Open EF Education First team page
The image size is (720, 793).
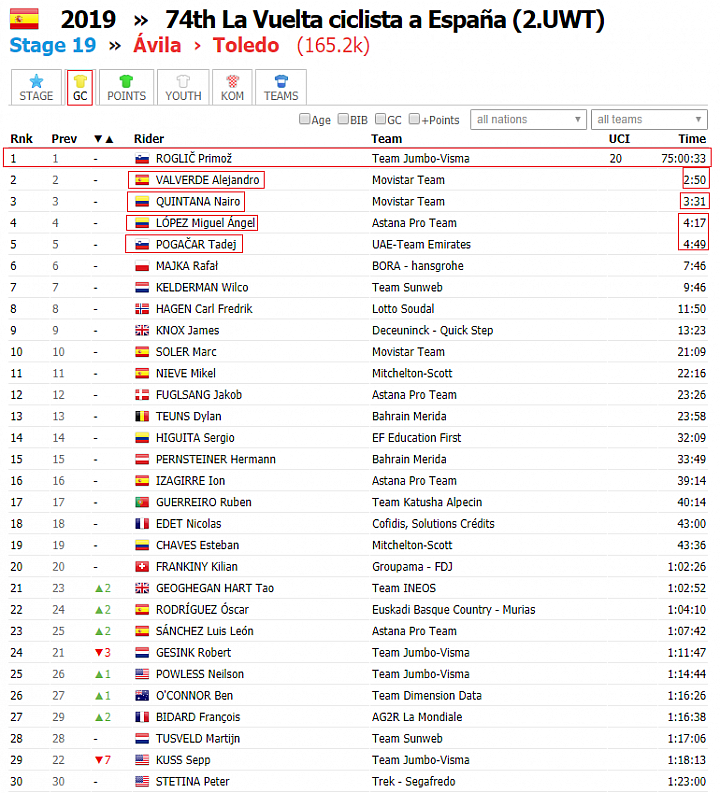(x=417, y=438)
